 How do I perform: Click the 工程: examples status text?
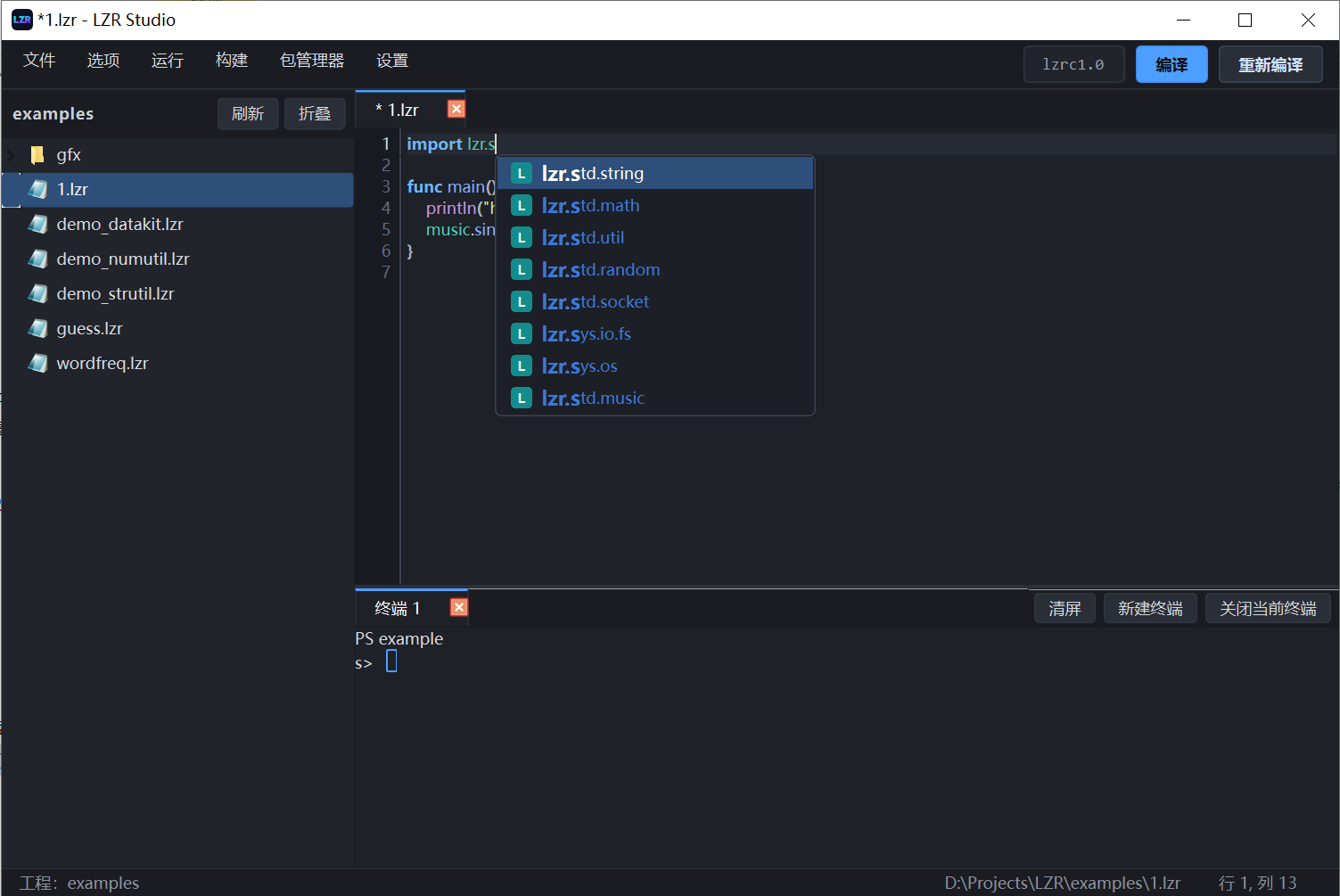coord(79,883)
